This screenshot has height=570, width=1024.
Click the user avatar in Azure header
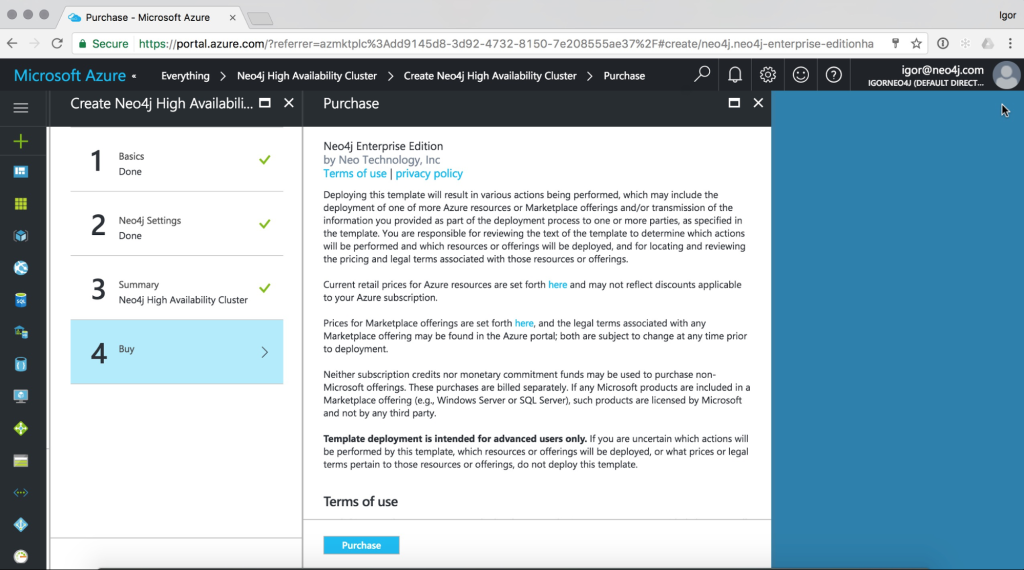click(x=1006, y=75)
